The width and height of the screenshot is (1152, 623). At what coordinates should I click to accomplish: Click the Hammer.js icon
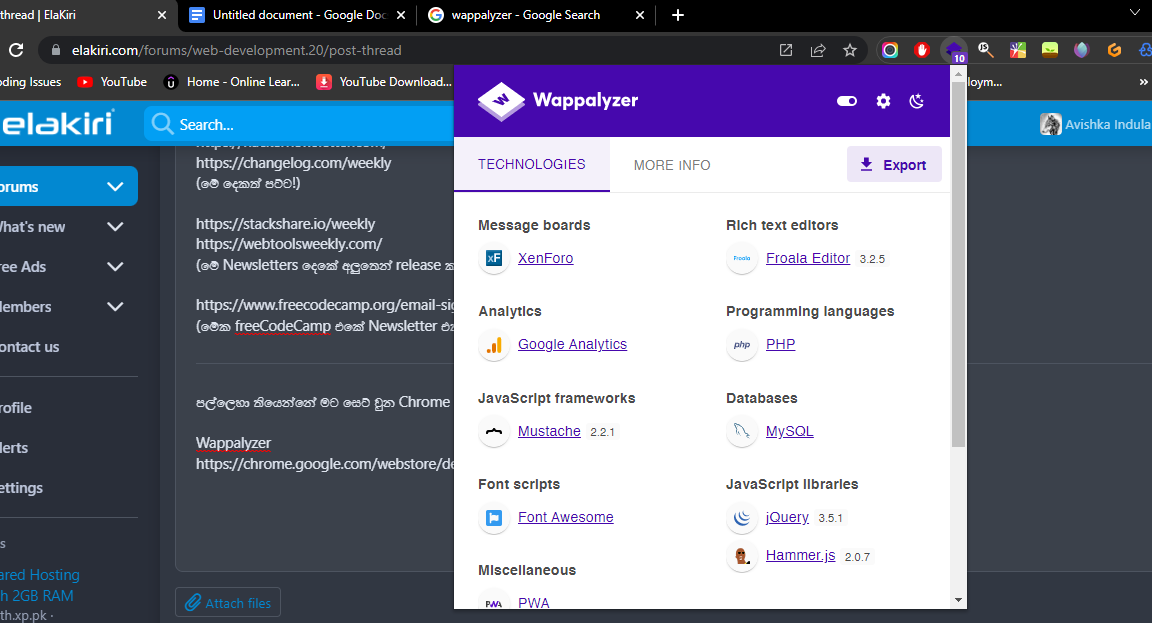(742, 556)
